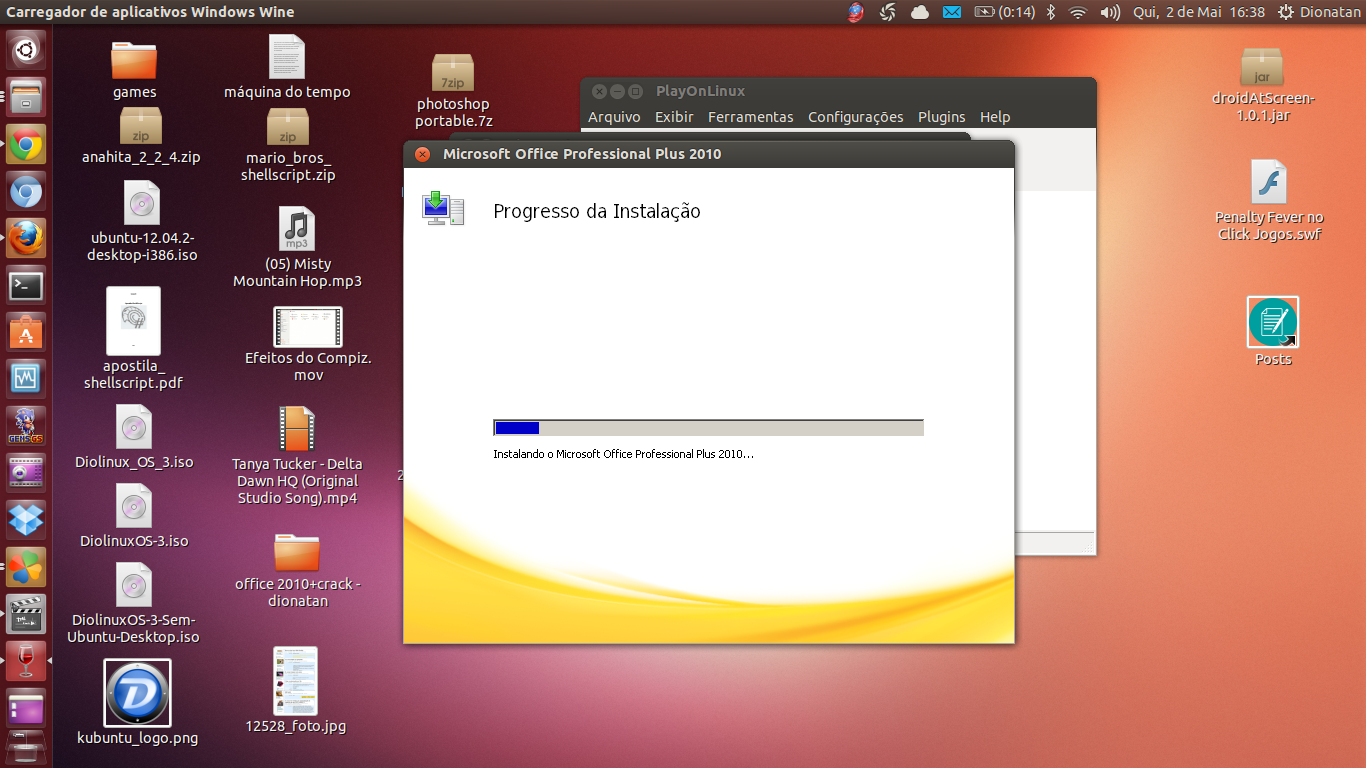Open the Files manager from the launcher

[26, 97]
